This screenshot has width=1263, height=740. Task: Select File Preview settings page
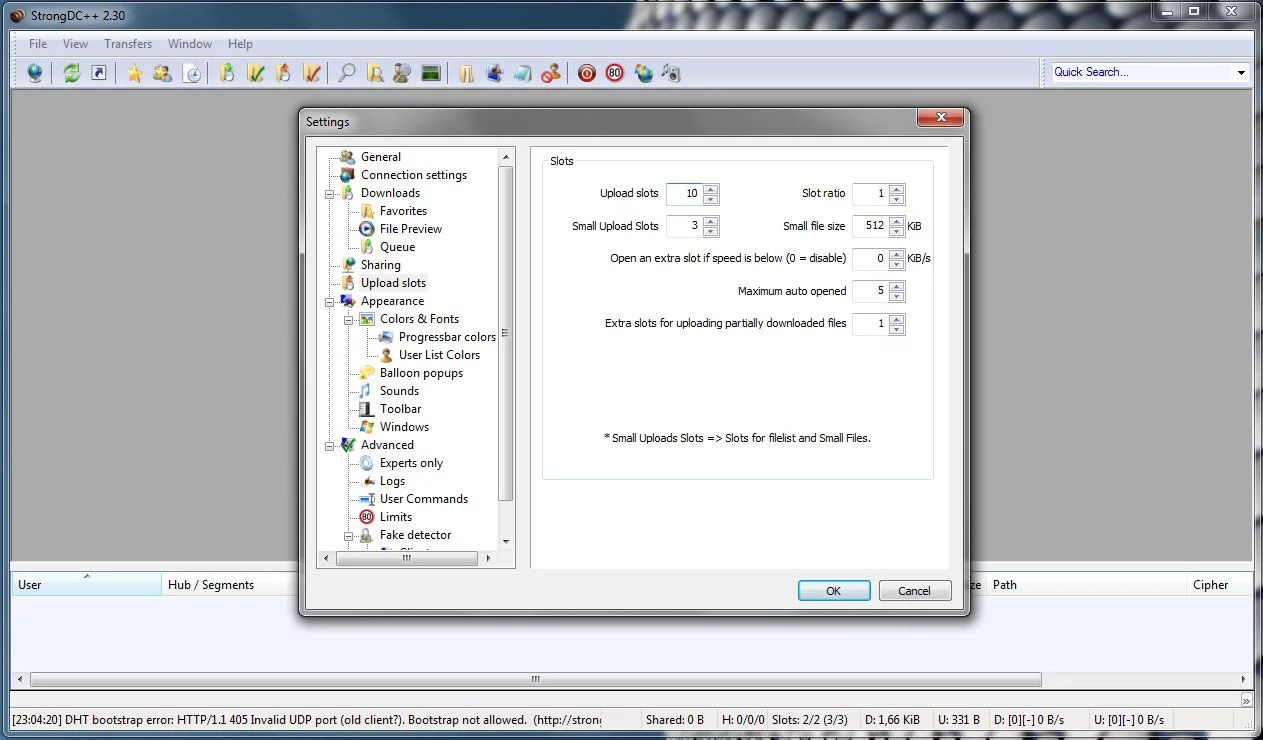pyautogui.click(x=411, y=229)
